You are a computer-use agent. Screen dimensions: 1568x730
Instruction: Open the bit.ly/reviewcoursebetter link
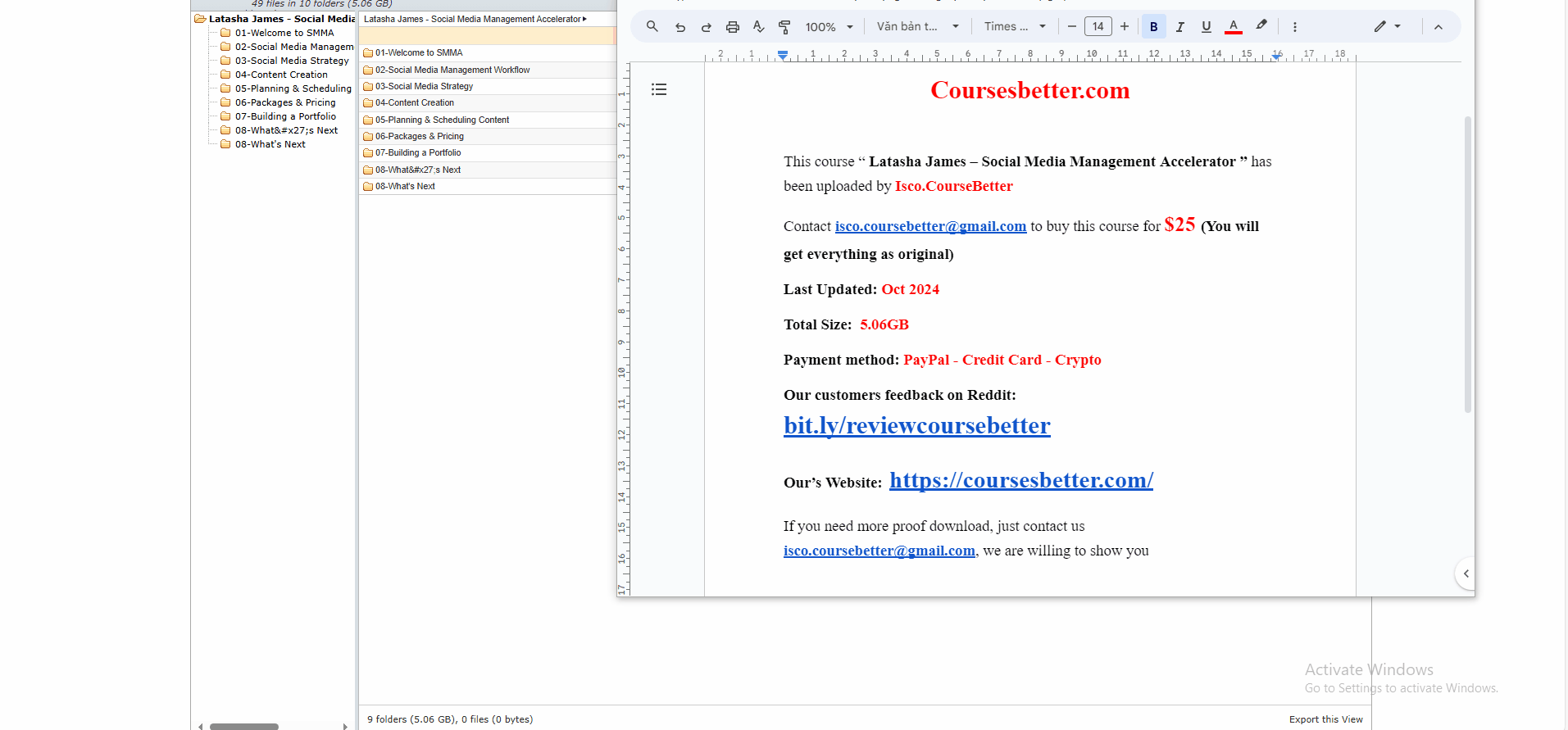tap(916, 426)
